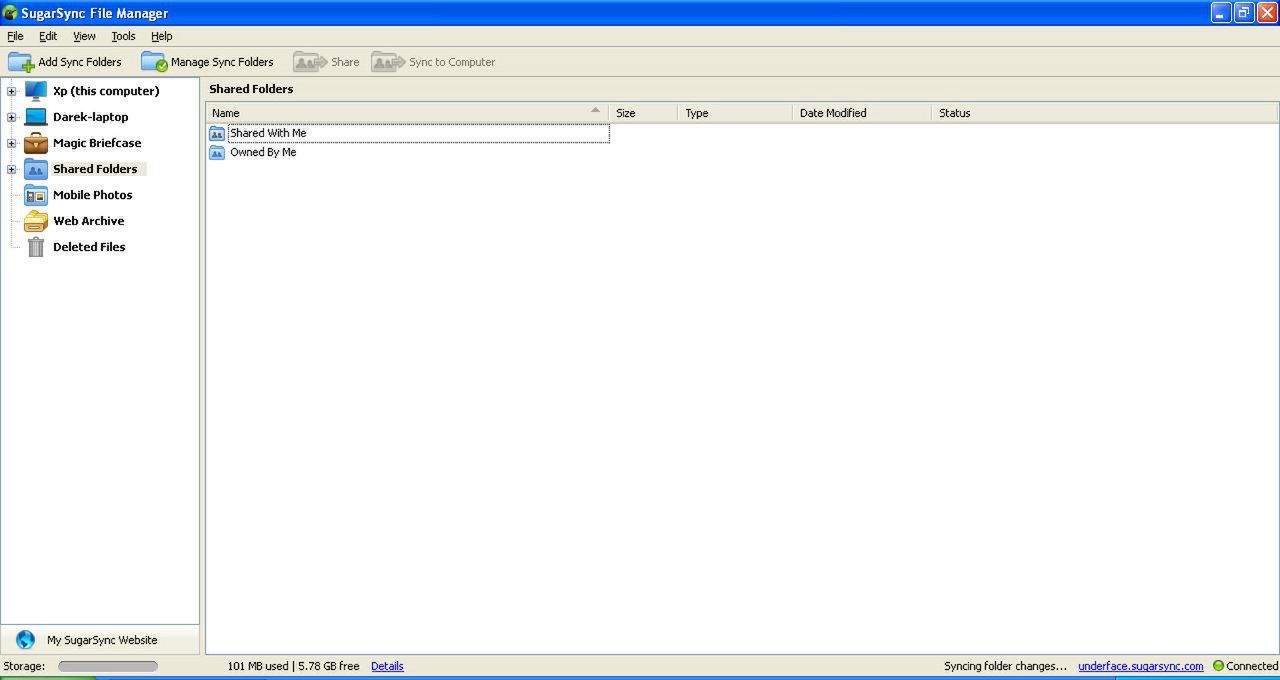Screen dimensions: 1280x680
Task: Select Xp (this computer) label
Action: coord(106,91)
